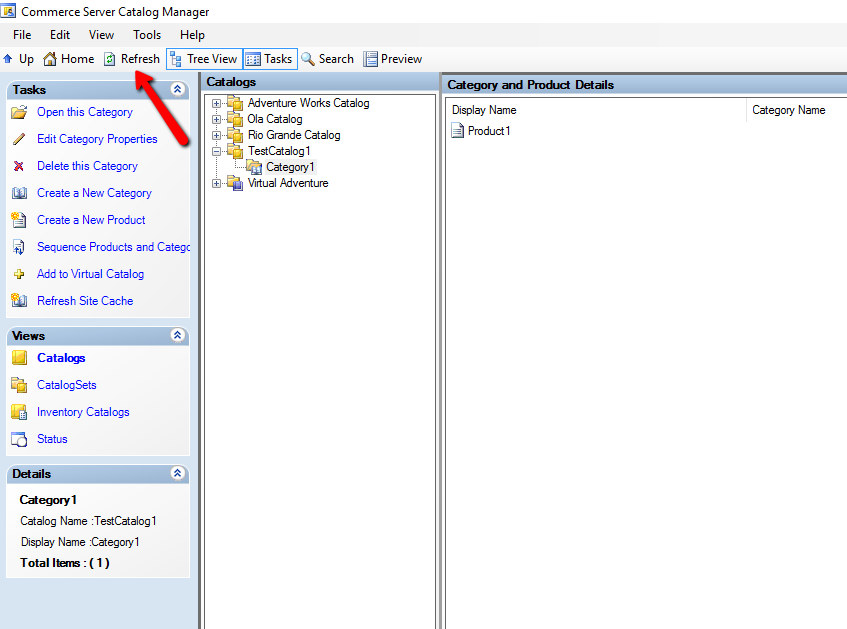Image resolution: width=847 pixels, height=629 pixels.
Task: Open the File menu
Action: pyautogui.click(x=22, y=35)
